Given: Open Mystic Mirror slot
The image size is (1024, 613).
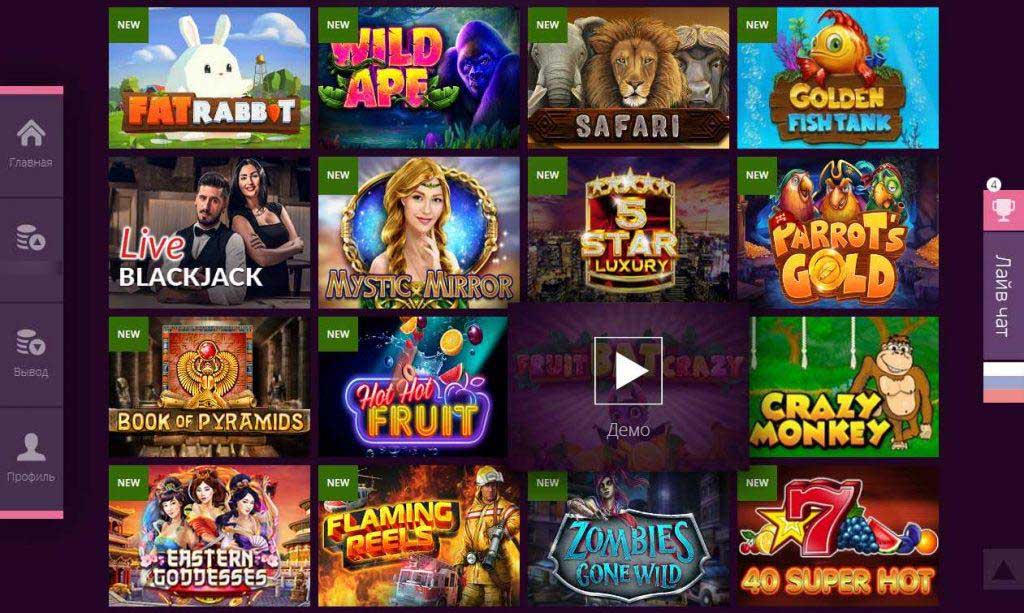Looking at the screenshot, I should pyautogui.click(x=419, y=232).
